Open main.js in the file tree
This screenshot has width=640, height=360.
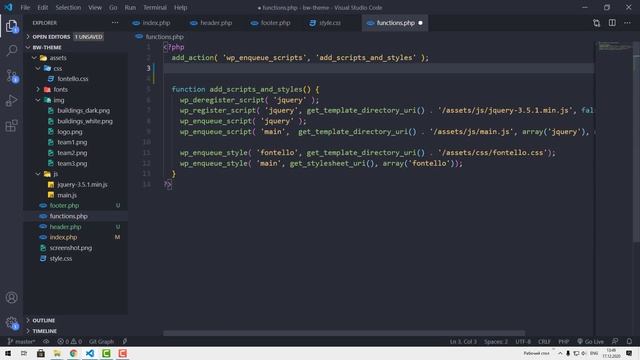[x=67, y=195]
